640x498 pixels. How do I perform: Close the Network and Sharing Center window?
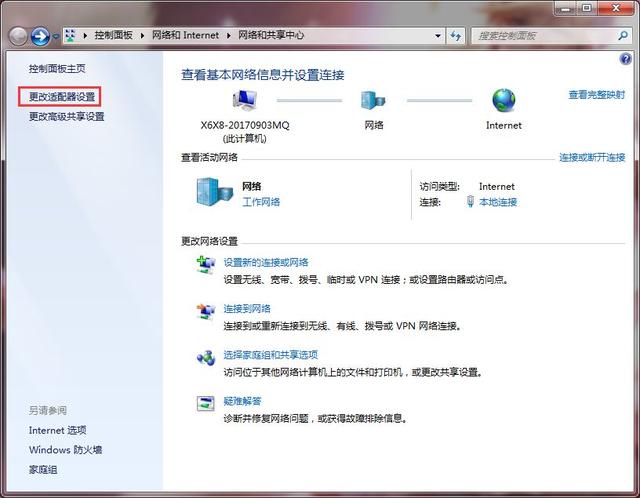coord(616,8)
